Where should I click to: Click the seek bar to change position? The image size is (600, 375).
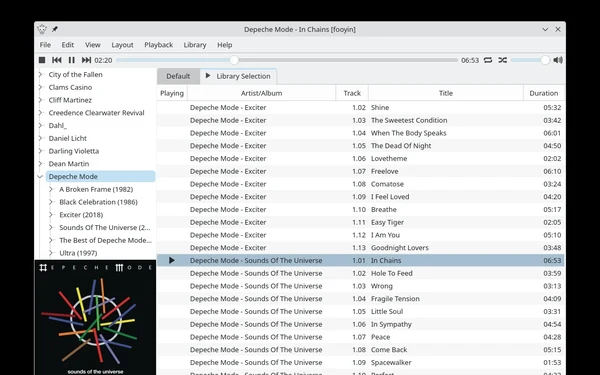pyautogui.click(x=287, y=60)
